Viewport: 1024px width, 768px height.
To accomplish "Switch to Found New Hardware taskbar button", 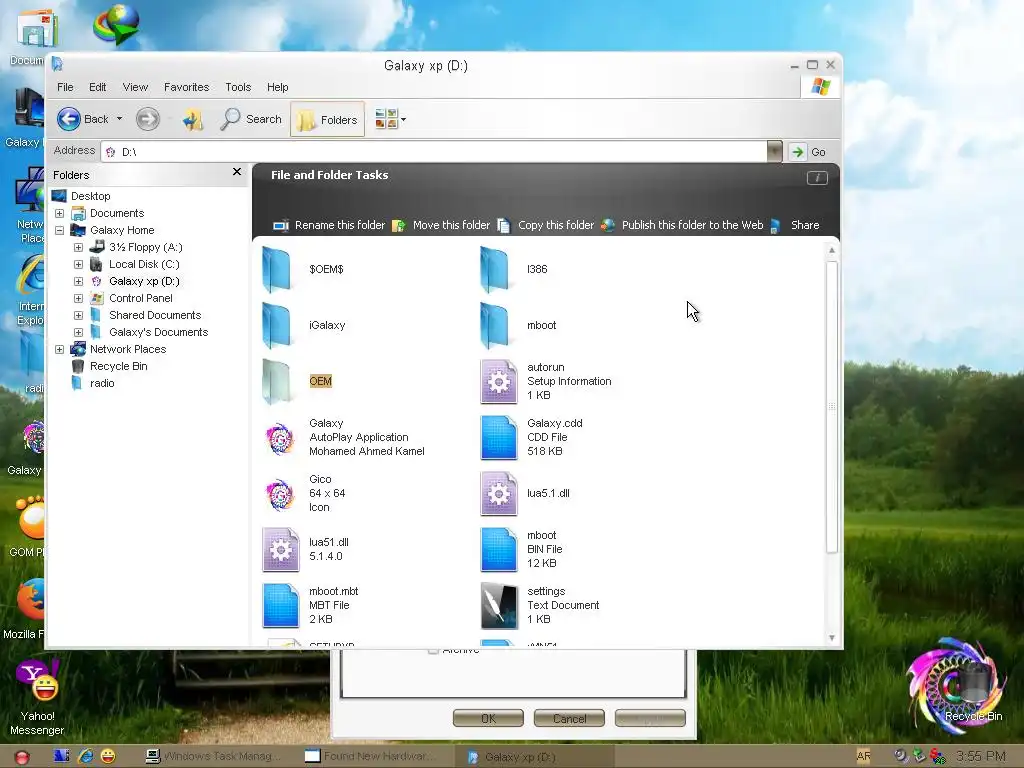I will [371, 756].
